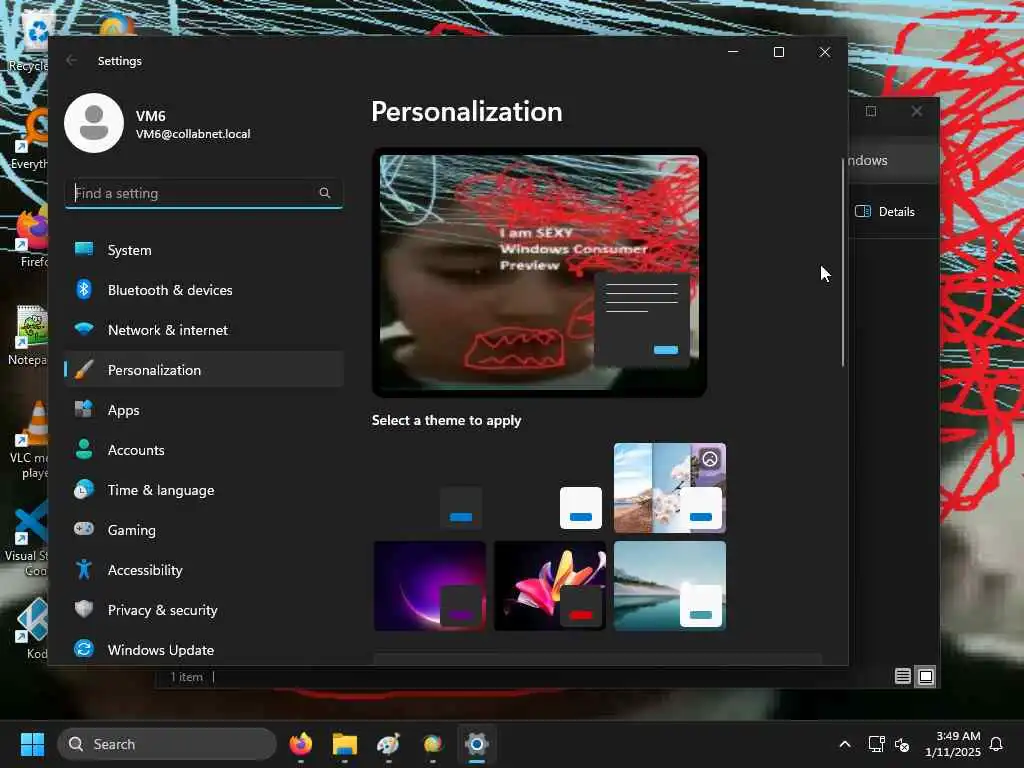Open the clock and date flyout
Viewport: 1024px width, 768px height.
pyautogui.click(x=952, y=744)
